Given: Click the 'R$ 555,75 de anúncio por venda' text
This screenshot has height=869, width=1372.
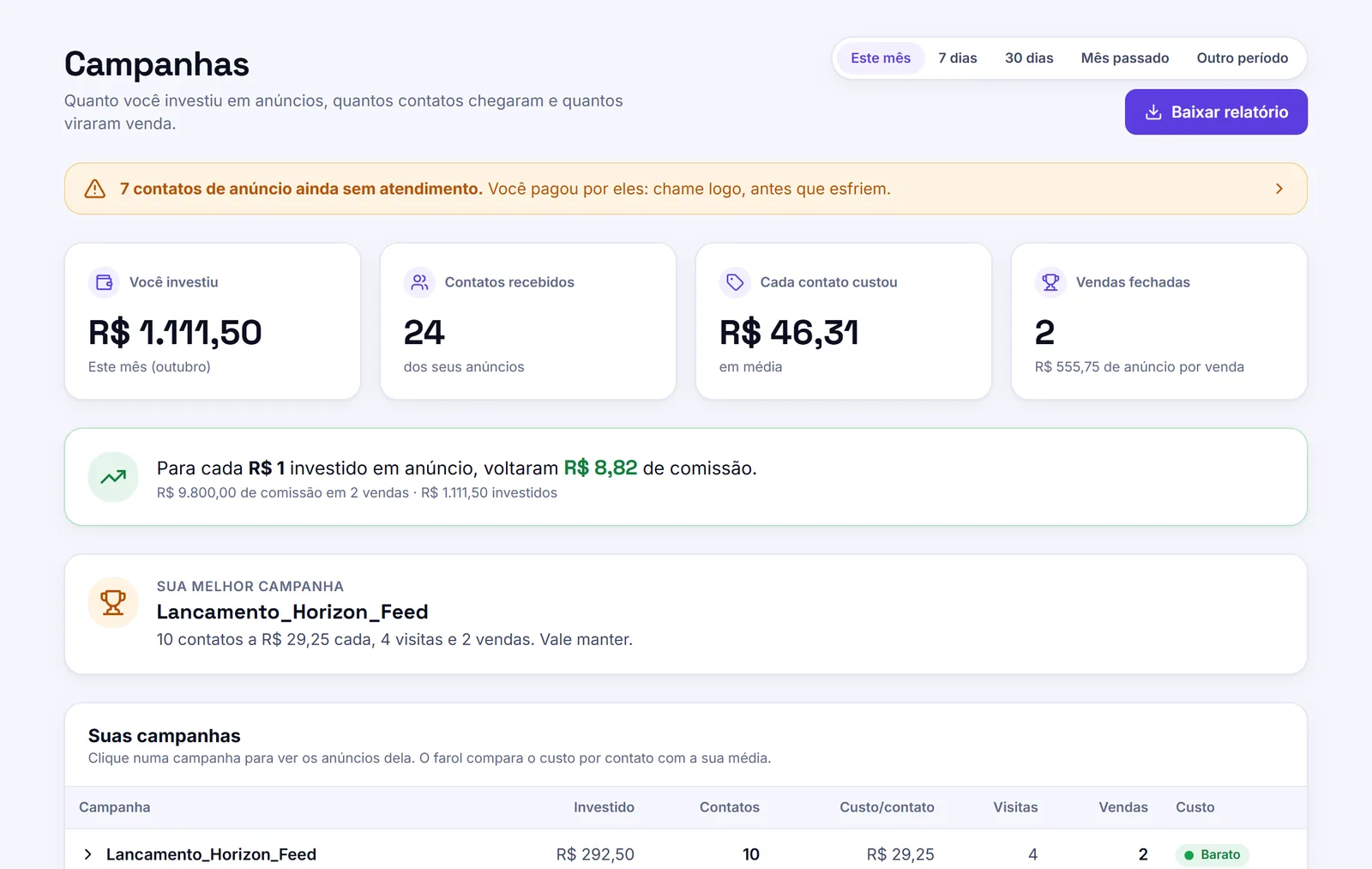Looking at the screenshot, I should click(x=1140, y=367).
